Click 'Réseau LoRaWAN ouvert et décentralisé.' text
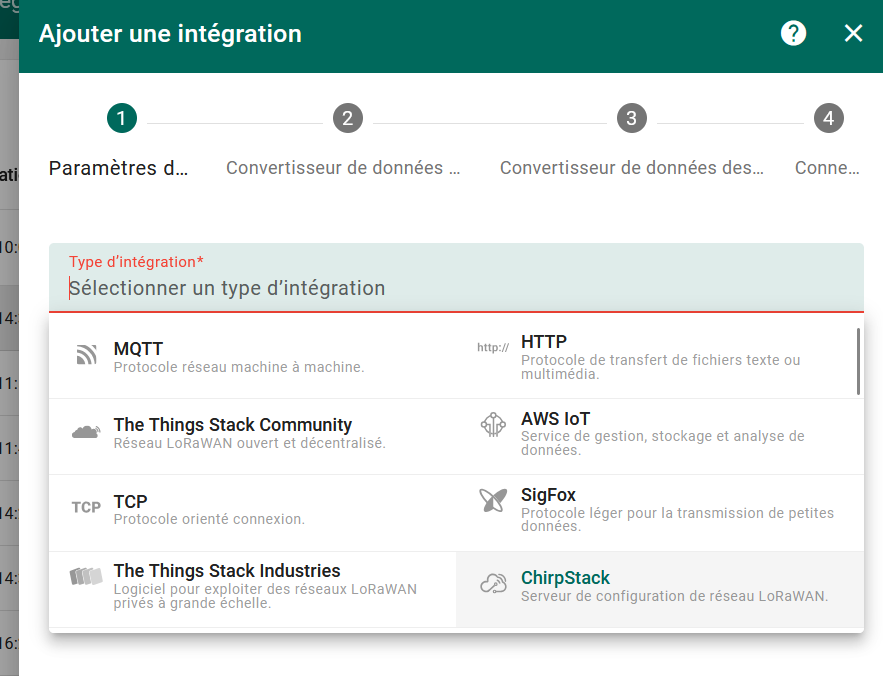The height and width of the screenshot is (676, 883). [x=249, y=443]
